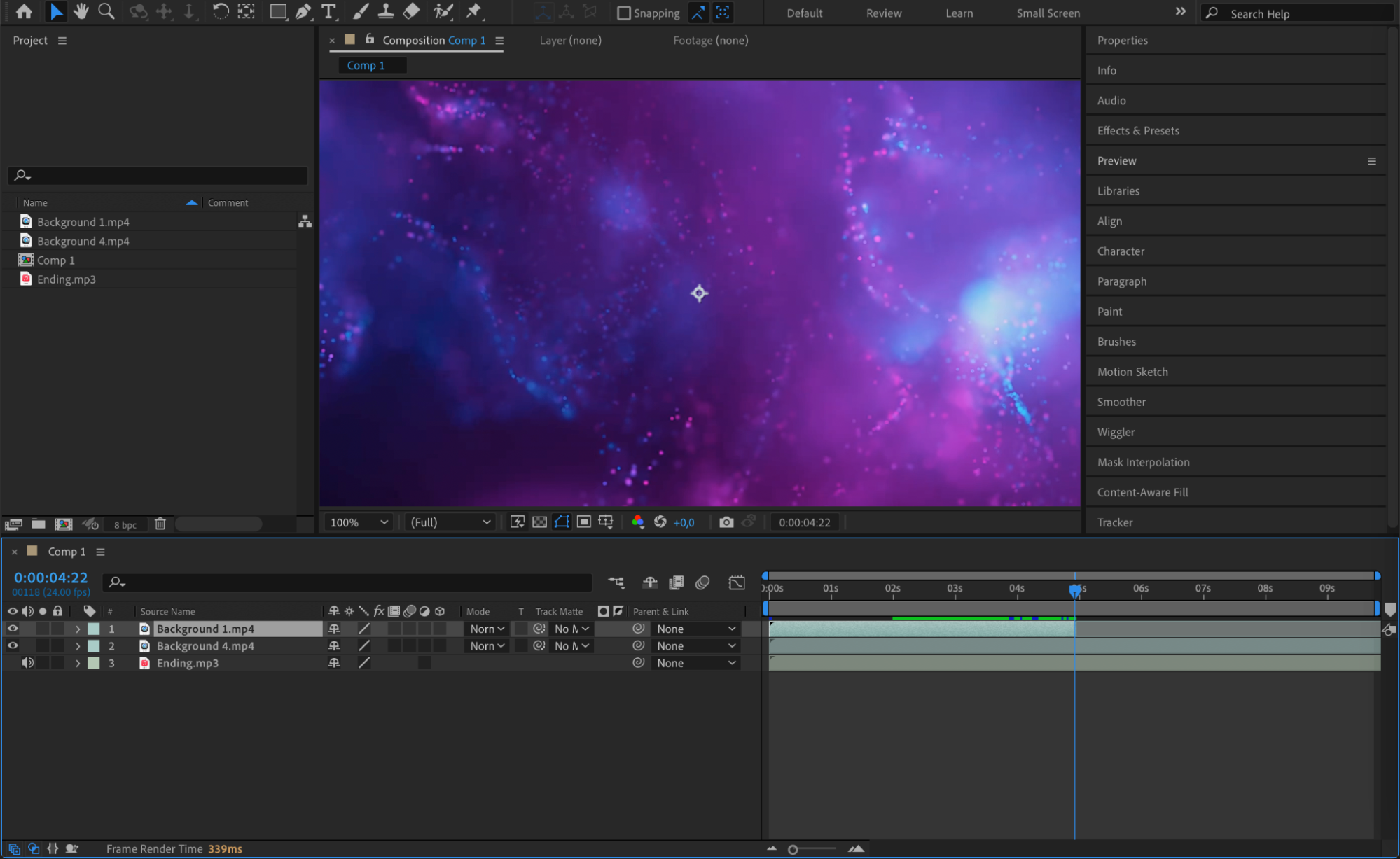Image resolution: width=1400 pixels, height=859 pixels.
Task: Enable the Snapping checkbox
Action: tap(623, 13)
